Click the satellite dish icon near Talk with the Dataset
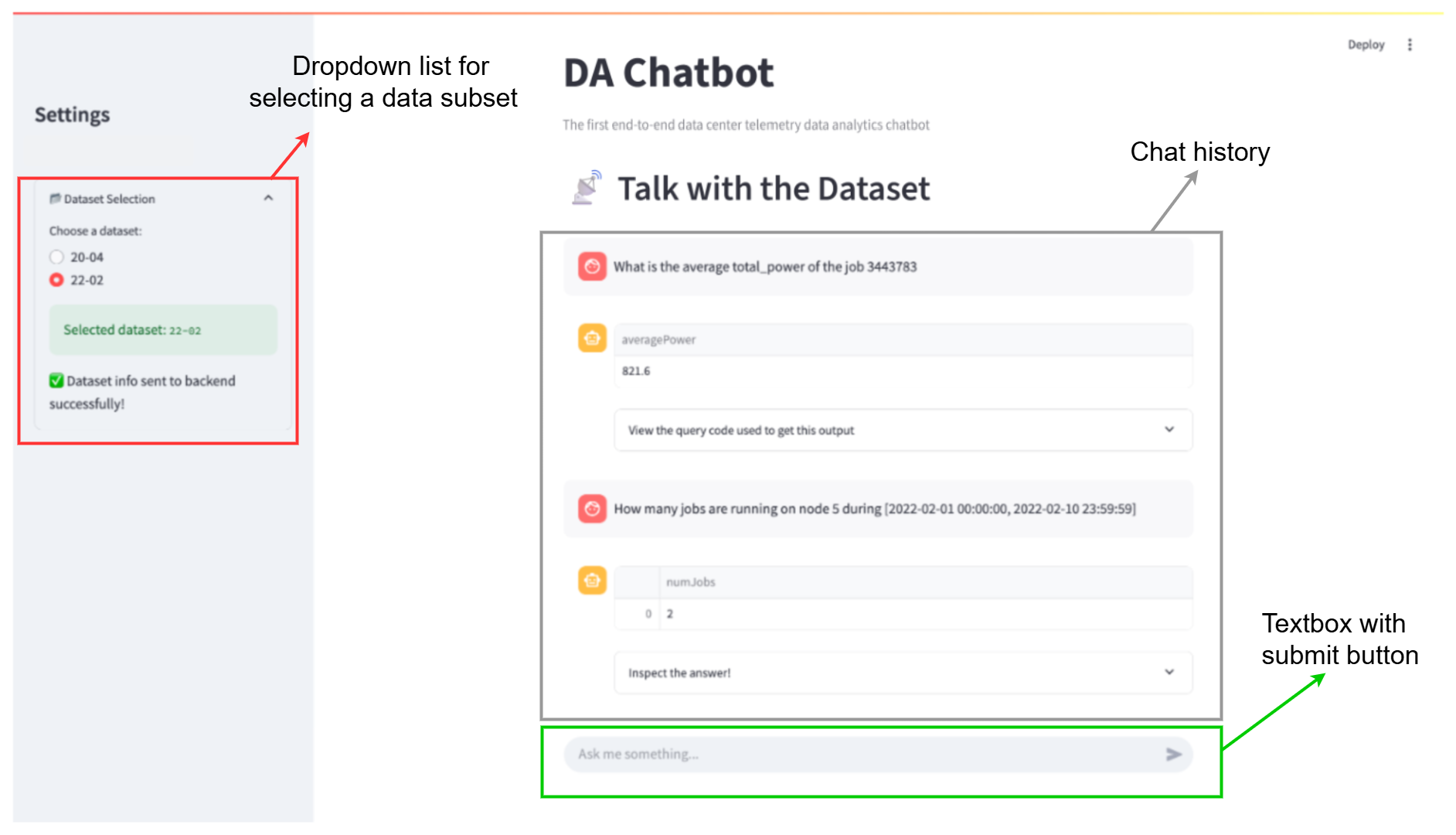1456x835 pixels. [587, 188]
